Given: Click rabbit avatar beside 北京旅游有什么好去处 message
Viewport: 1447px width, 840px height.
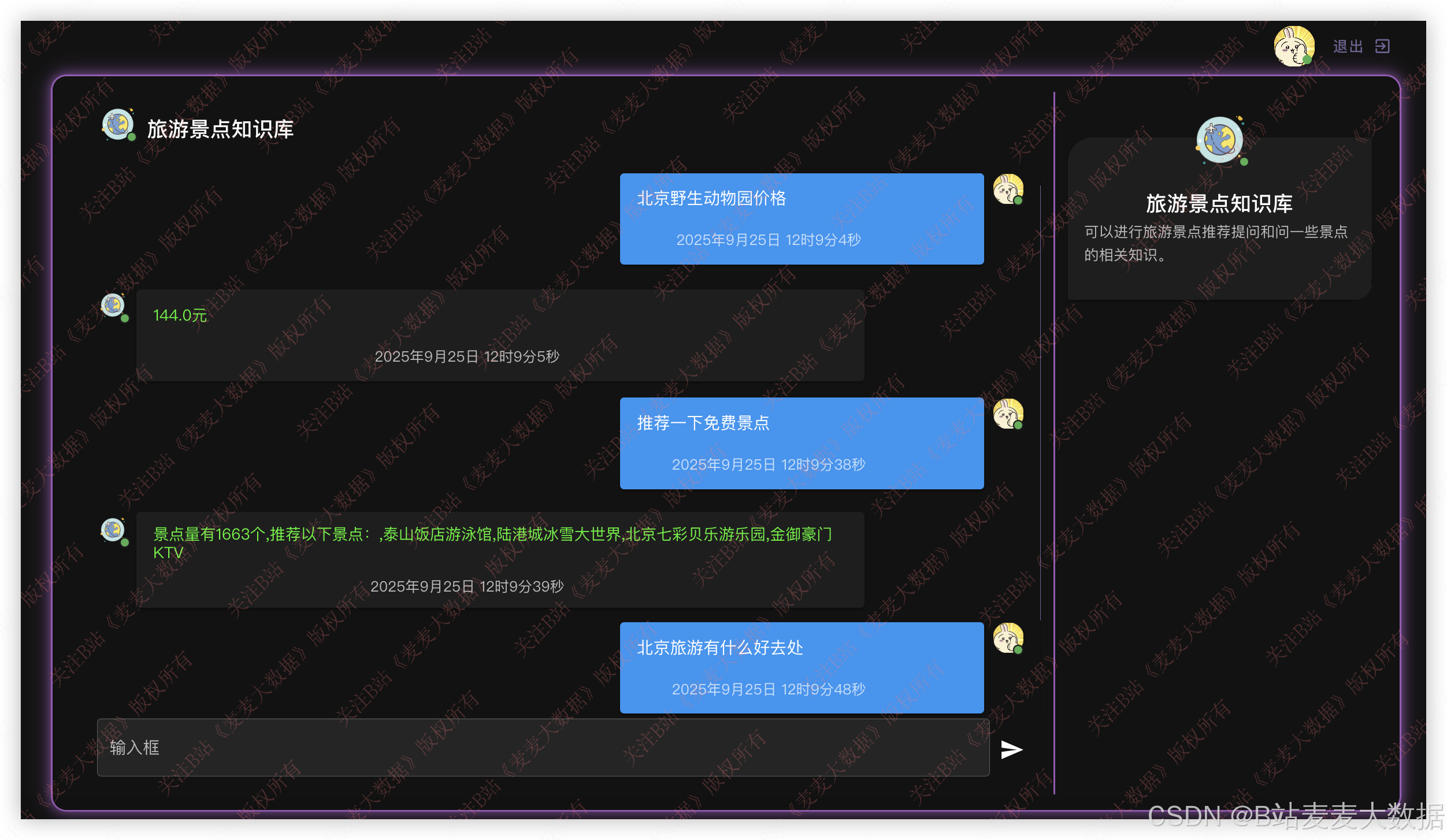Looking at the screenshot, I should pos(1008,638).
